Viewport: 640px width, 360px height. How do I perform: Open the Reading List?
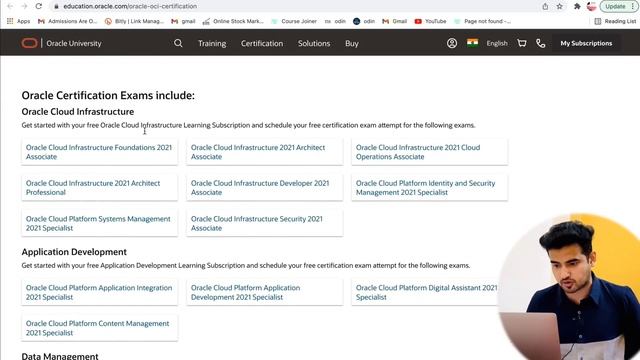(x=615, y=21)
